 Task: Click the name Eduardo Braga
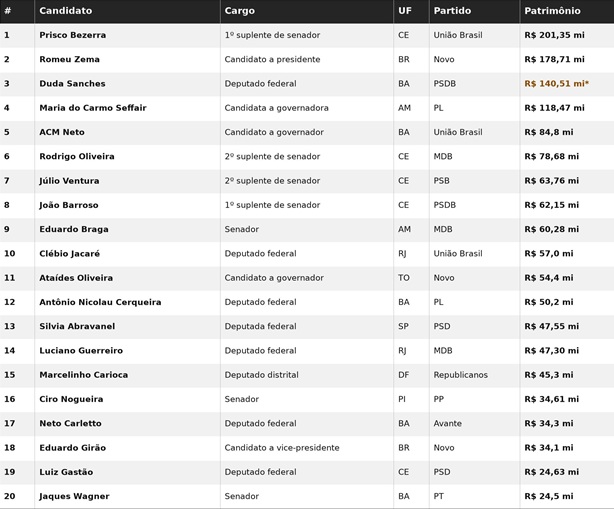pos(74,229)
